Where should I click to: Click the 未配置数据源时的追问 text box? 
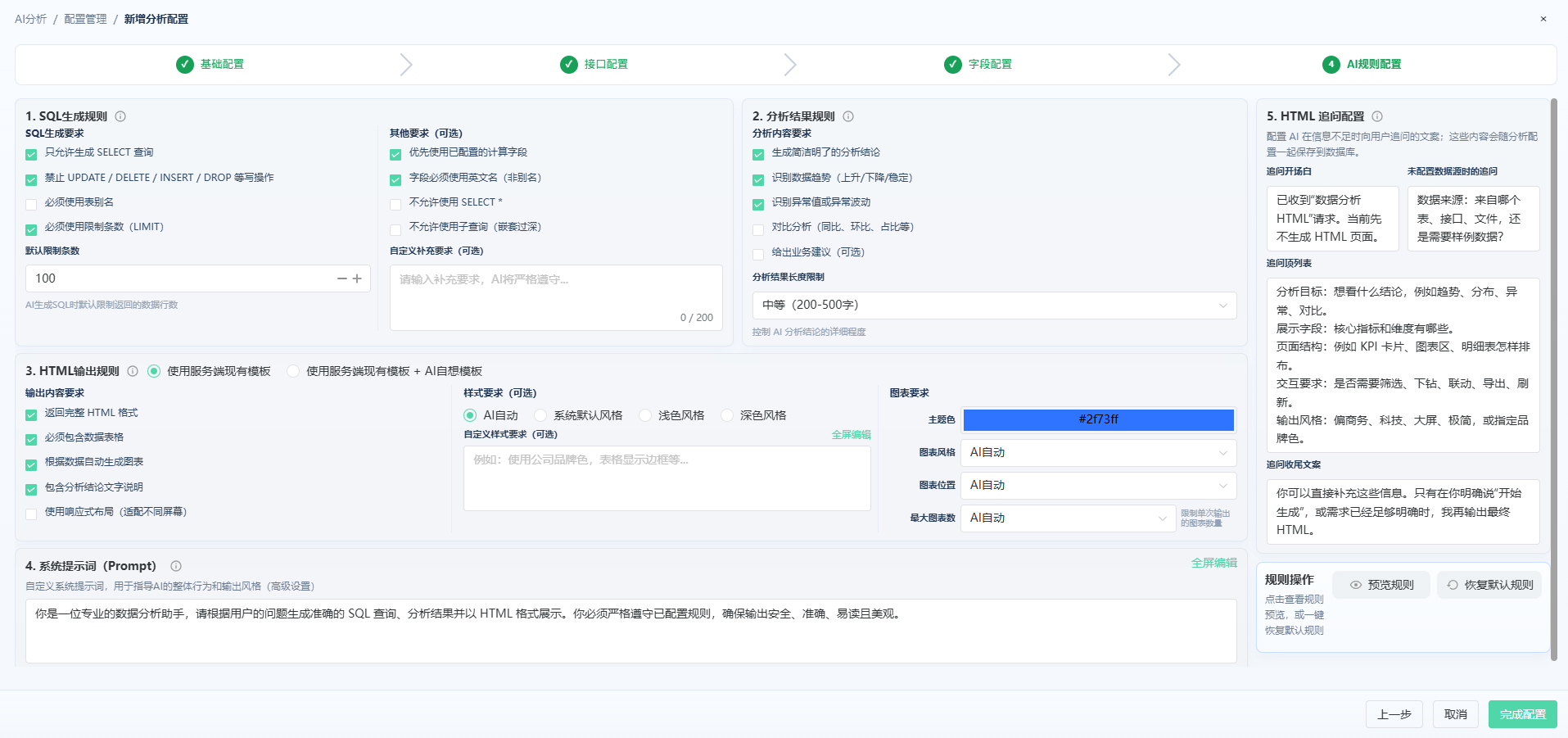point(1474,219)
